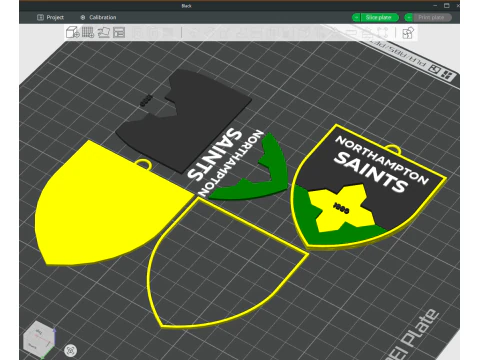Image resolution: width=480 pixels, height=360 pixels.
Task: Click the Arrange all objects icon
Action: (x=119, y=32)
